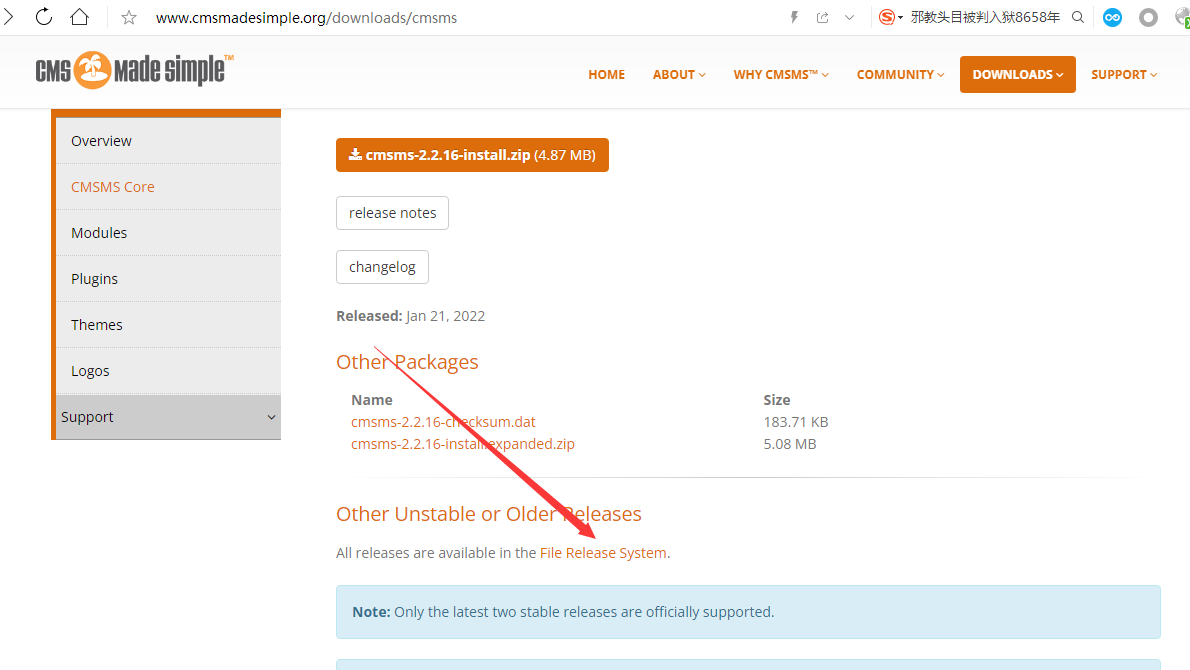Click the blue infinity extension icon

[1113, 17]
